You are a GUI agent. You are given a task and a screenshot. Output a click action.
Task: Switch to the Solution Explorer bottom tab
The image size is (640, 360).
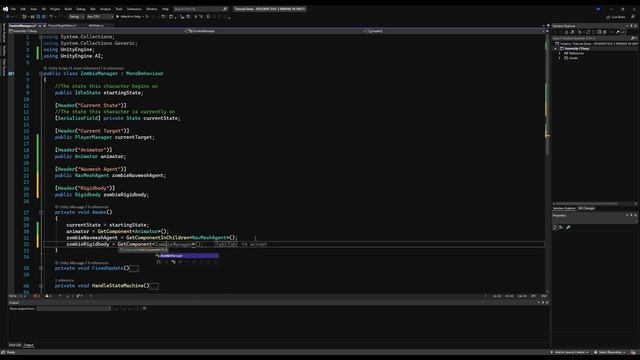(x=564, y=209)
